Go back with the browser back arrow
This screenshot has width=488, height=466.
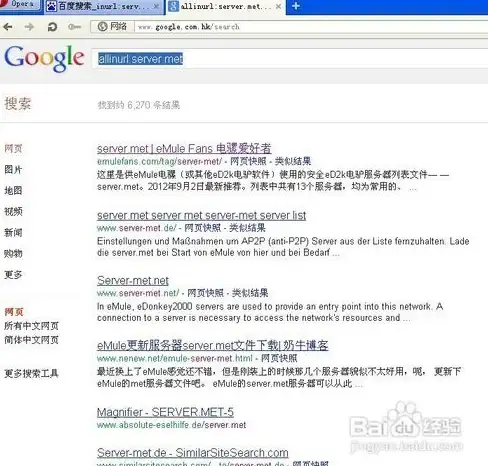click(x=8, y=27)
